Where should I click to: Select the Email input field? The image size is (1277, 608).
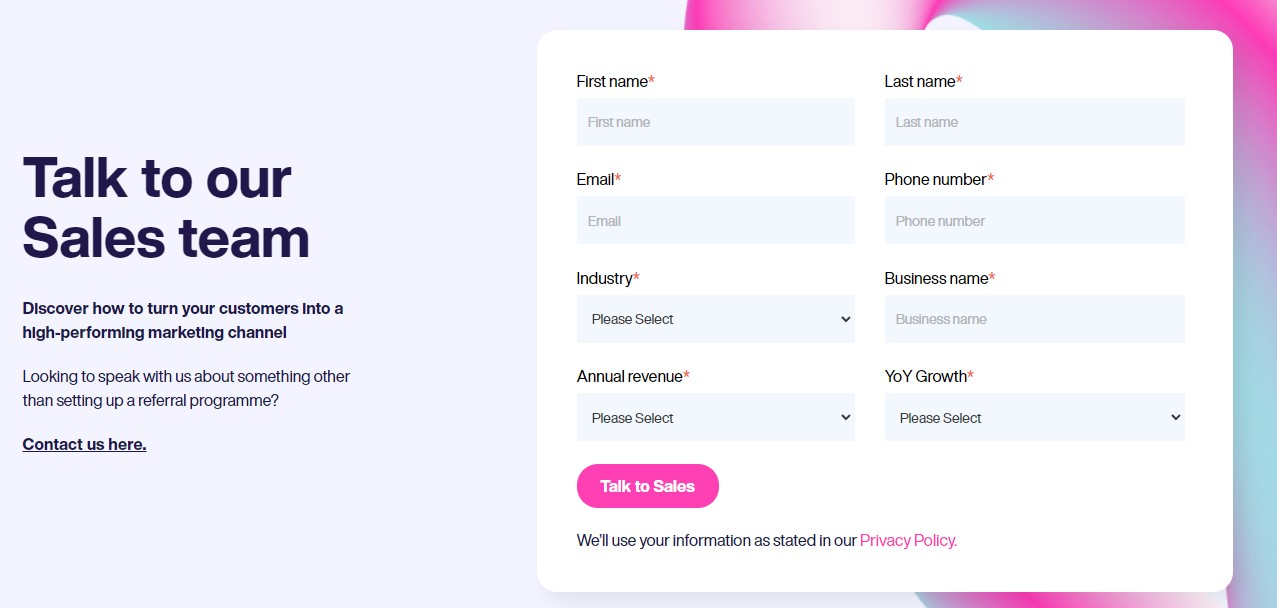(x=715, y=220)
